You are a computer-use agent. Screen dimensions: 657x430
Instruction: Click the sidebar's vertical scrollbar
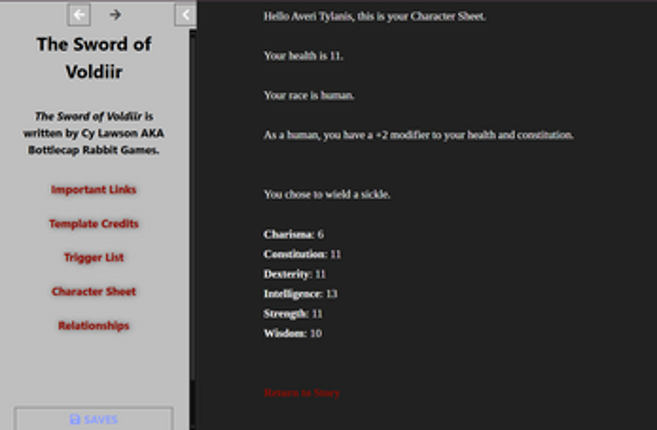point(192,200)
